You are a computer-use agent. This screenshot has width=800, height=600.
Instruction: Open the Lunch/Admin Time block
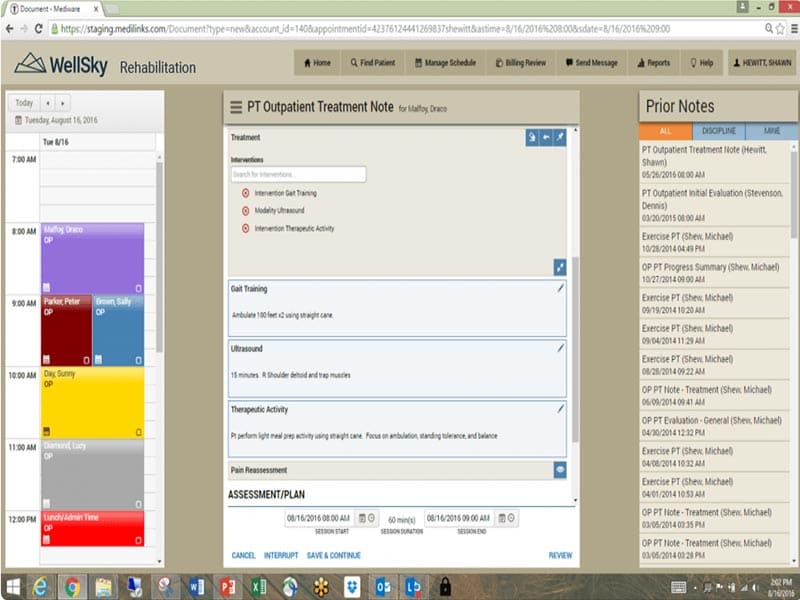pos(92,528)
